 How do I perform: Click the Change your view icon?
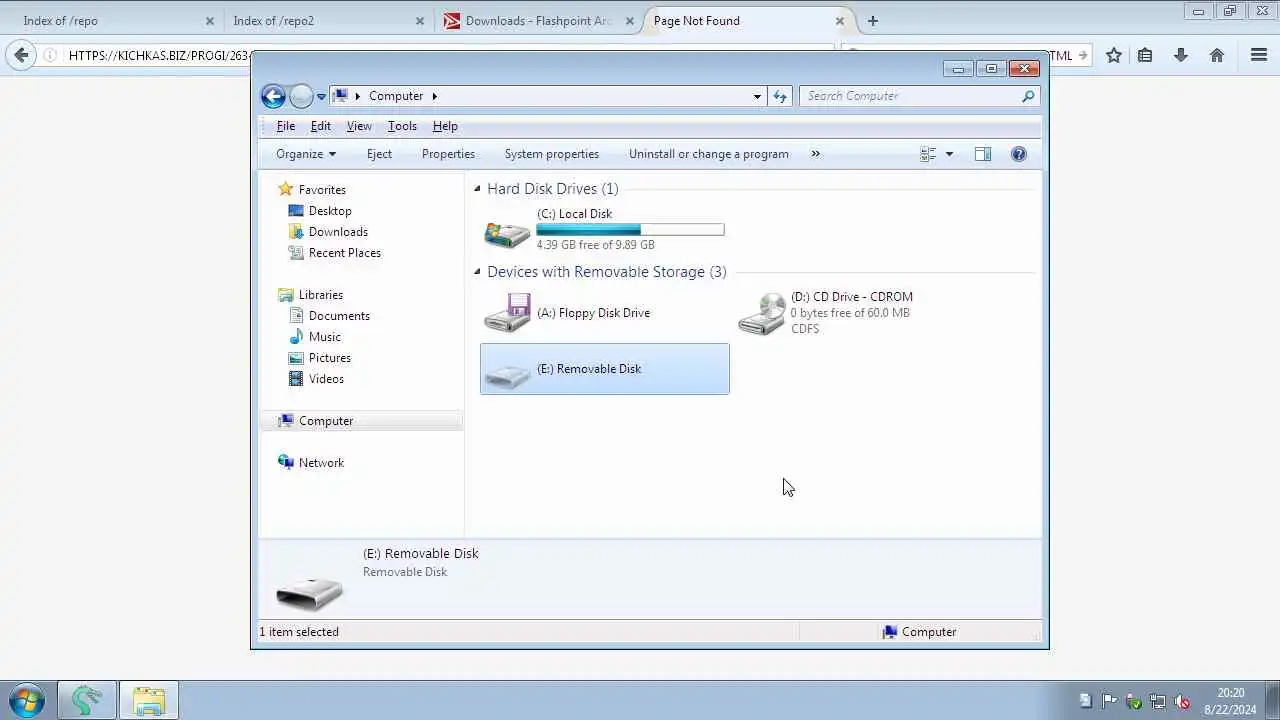[928, 154]
